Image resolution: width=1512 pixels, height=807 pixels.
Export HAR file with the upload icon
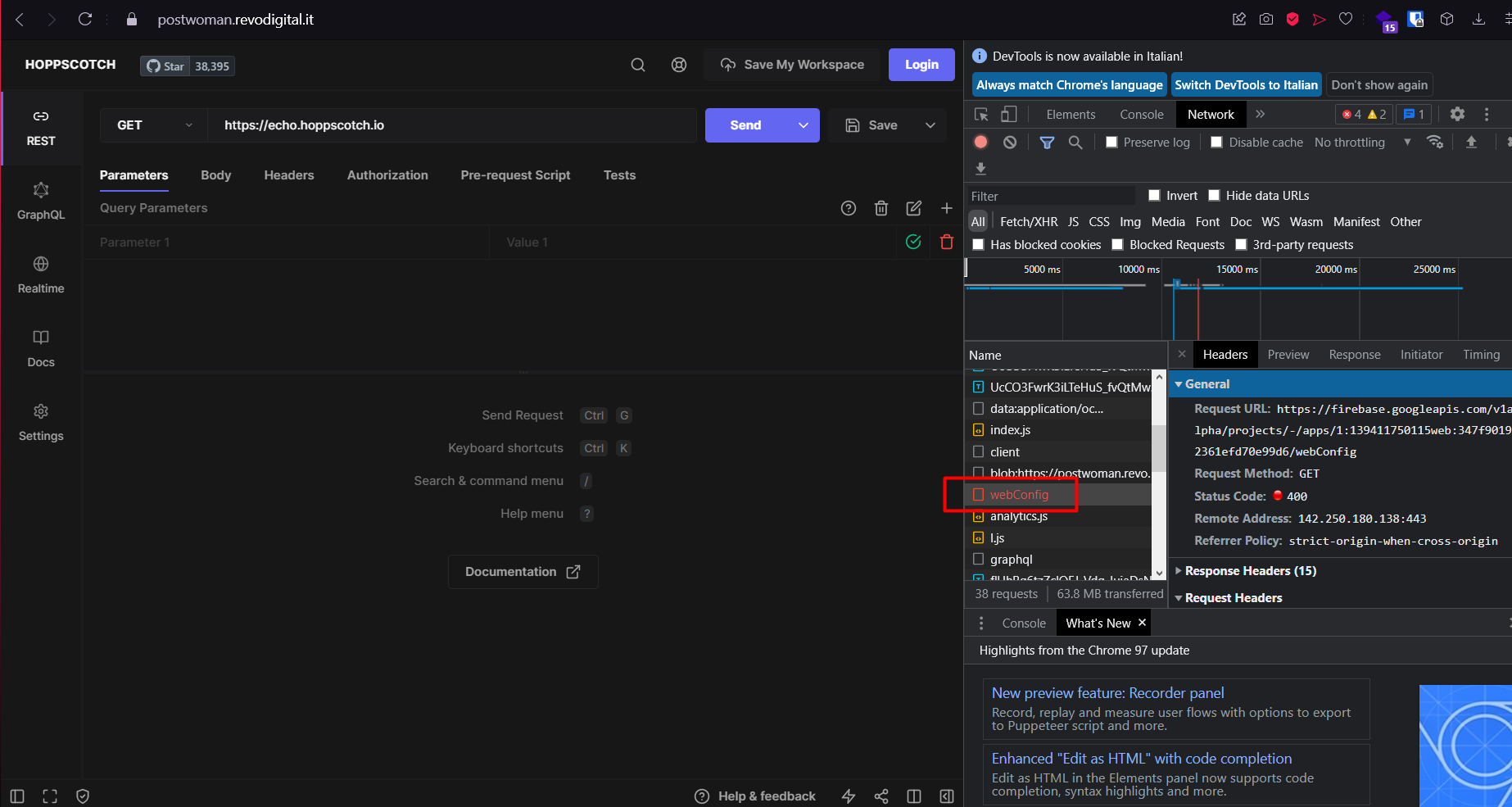pos(1471,142)
